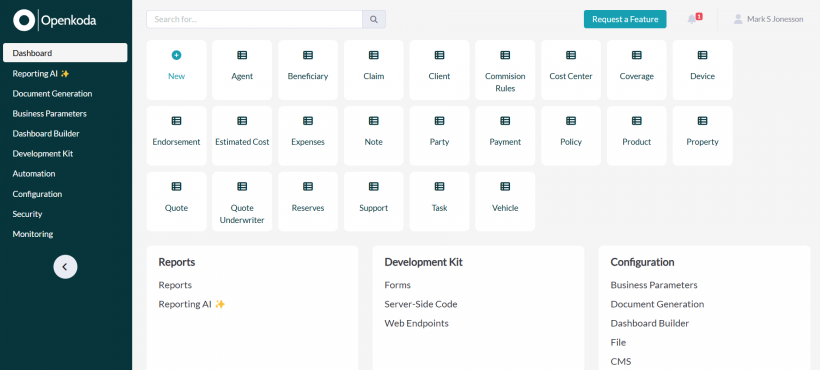Open the Claim table tile
This screenshot has width=820, height=370.
373,70
